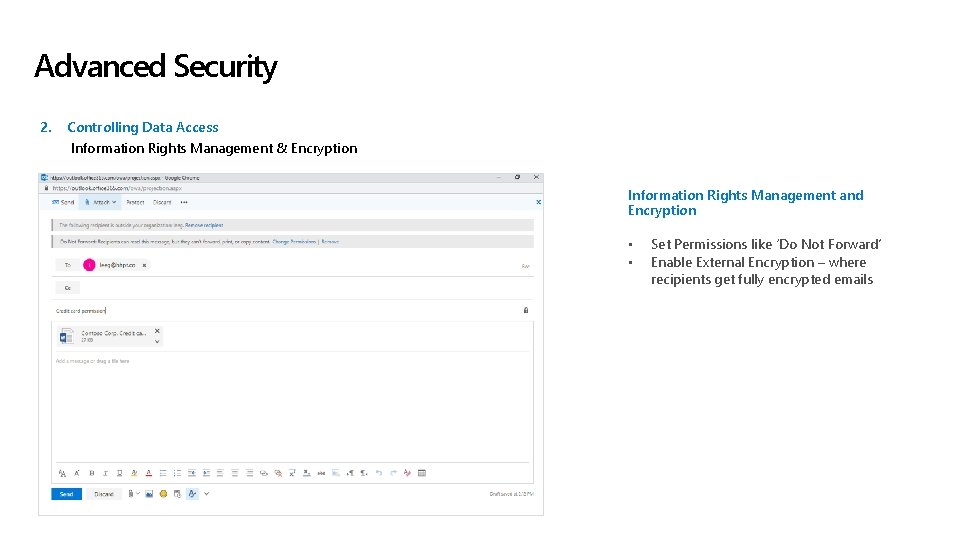Expand more options chevron beside formatting toggle

click(x=207, y=494)
